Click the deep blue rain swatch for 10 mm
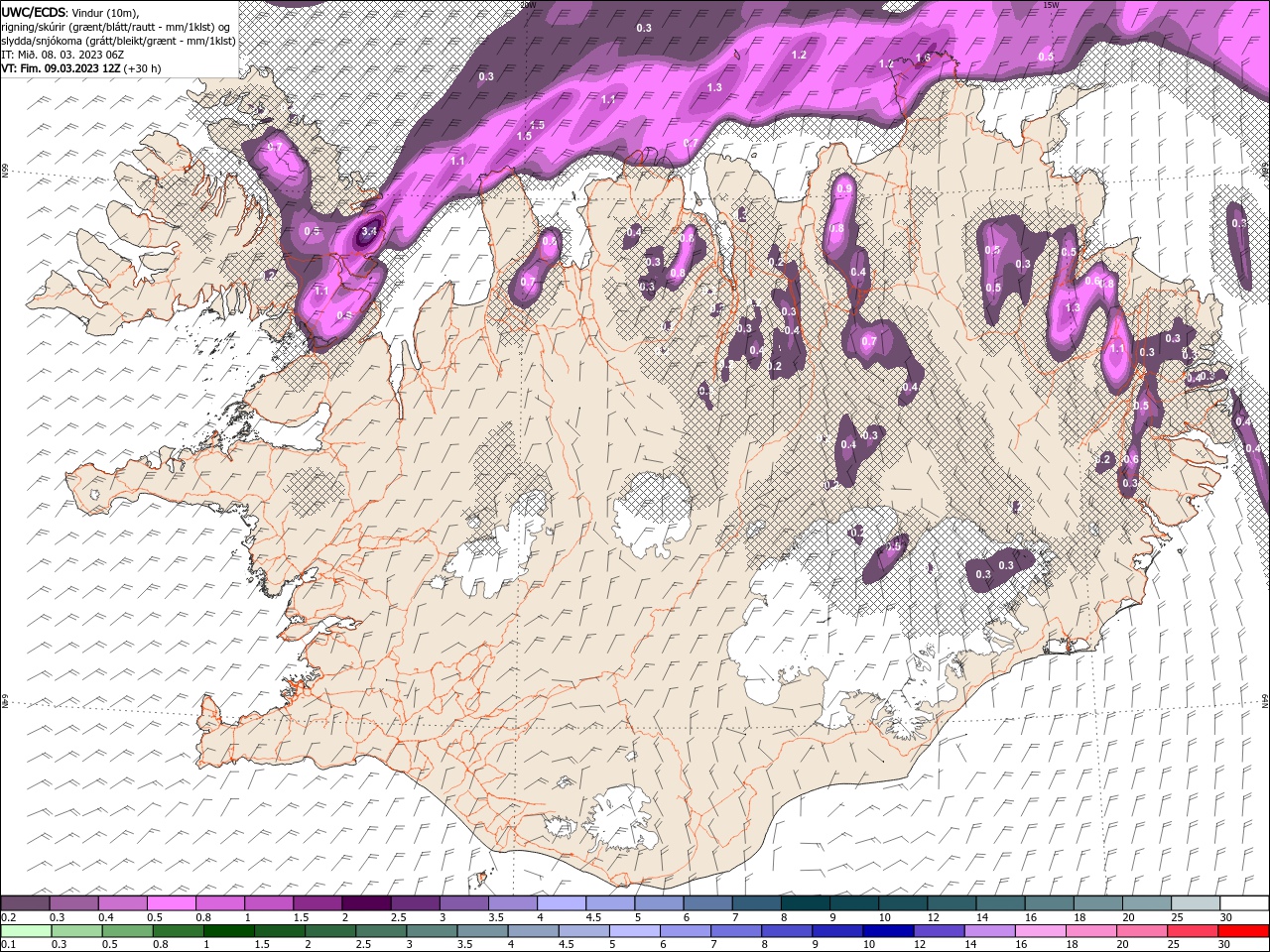Screen dimensions: 1270x952 888,931
